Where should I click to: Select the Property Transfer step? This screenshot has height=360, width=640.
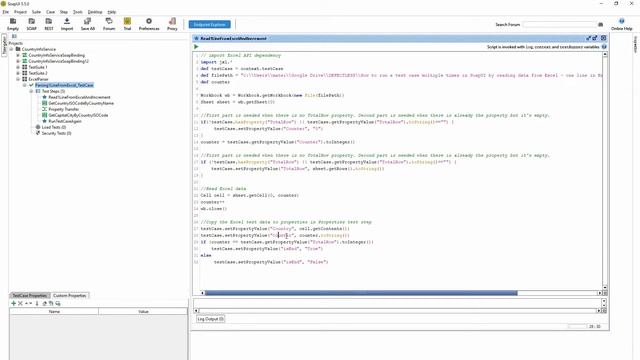pos(63,109)
